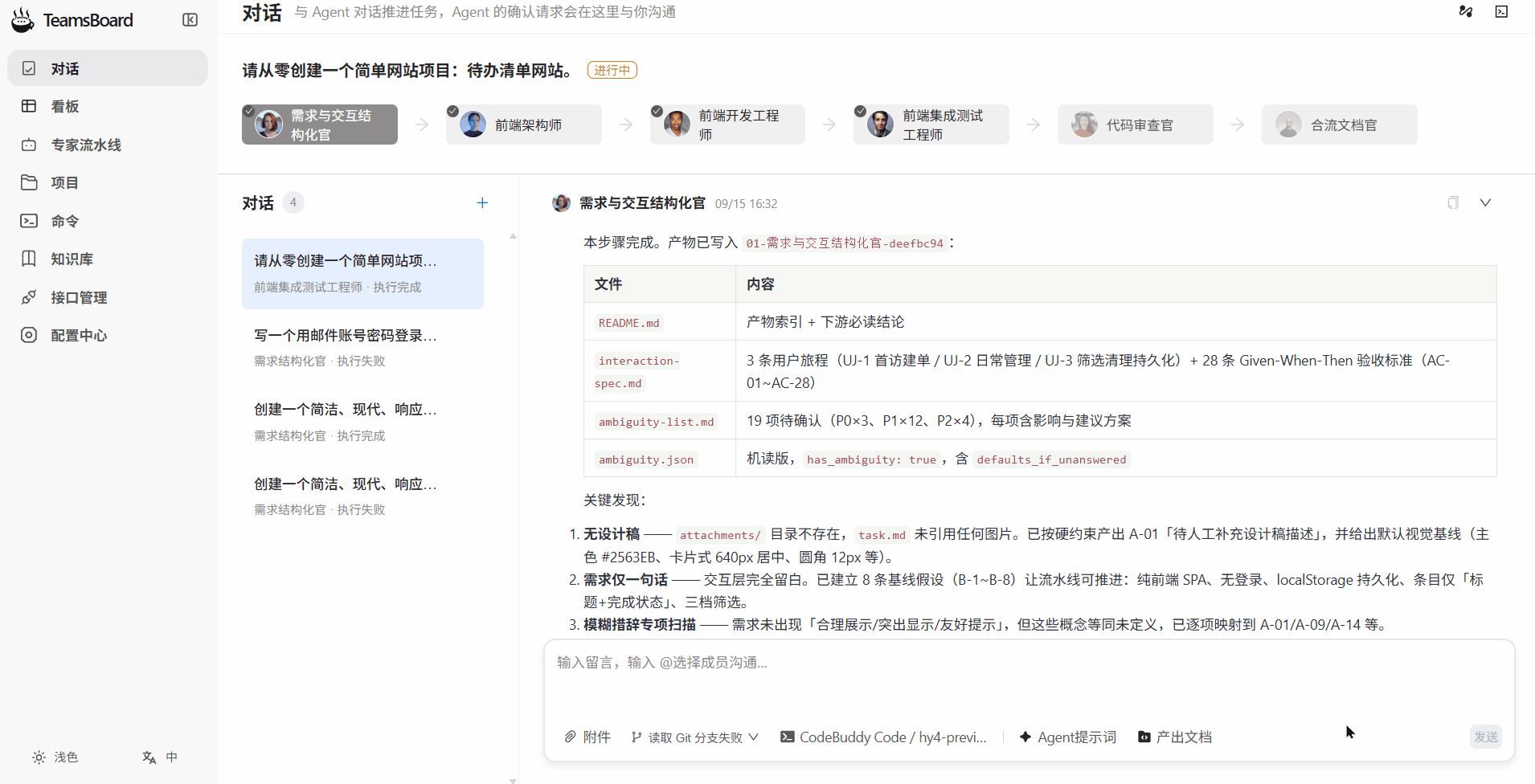Click the 进行中 status badge
Image resolution: width=1535 pixels, height=784 pixels.
tap(612, 70)
